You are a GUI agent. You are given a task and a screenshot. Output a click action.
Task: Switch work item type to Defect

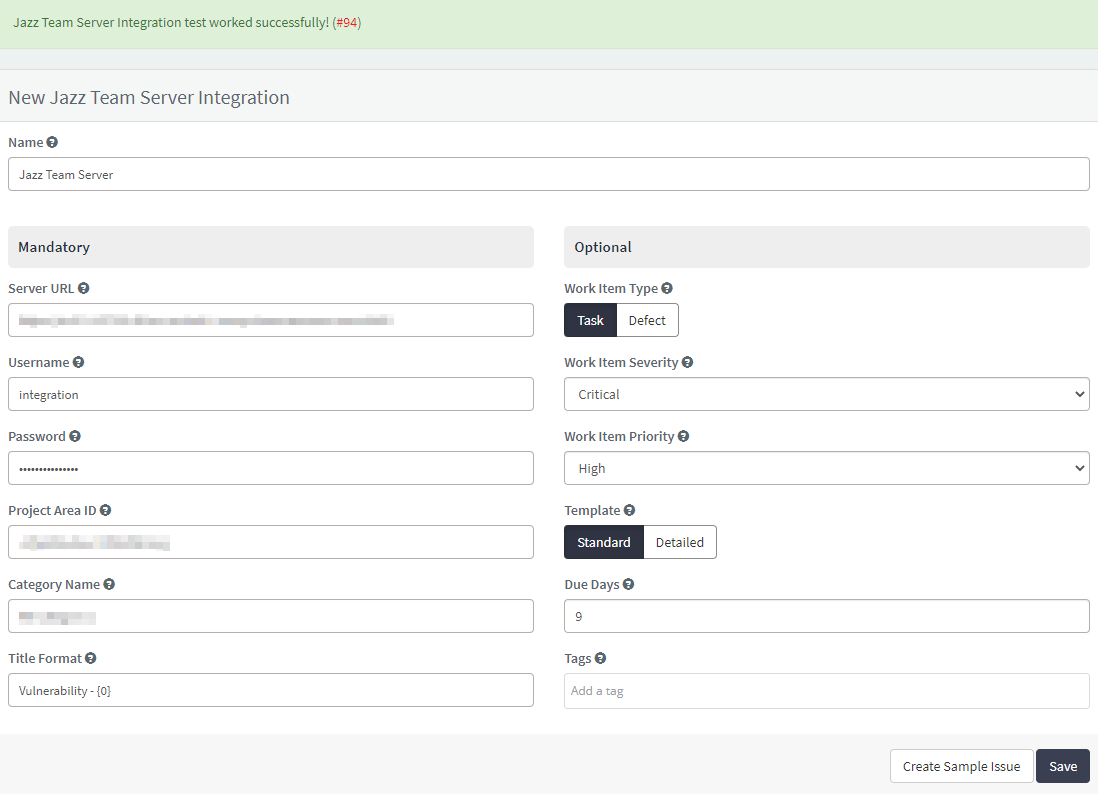[647, 320]
